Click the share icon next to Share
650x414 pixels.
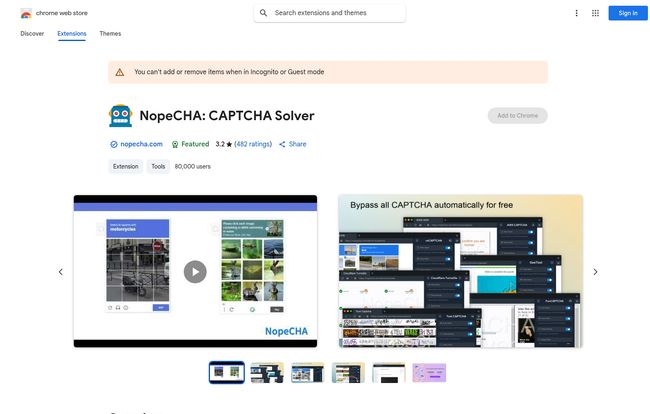282,144
